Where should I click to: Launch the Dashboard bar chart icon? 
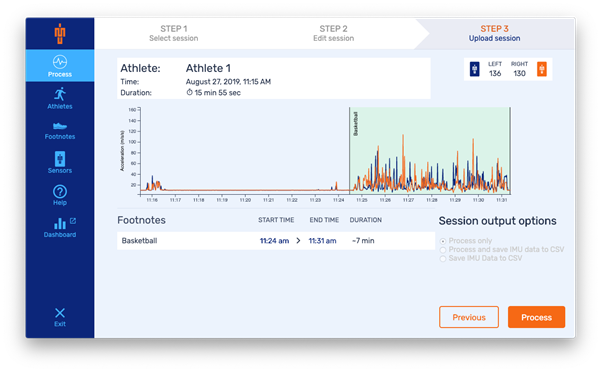coord(60,223)
